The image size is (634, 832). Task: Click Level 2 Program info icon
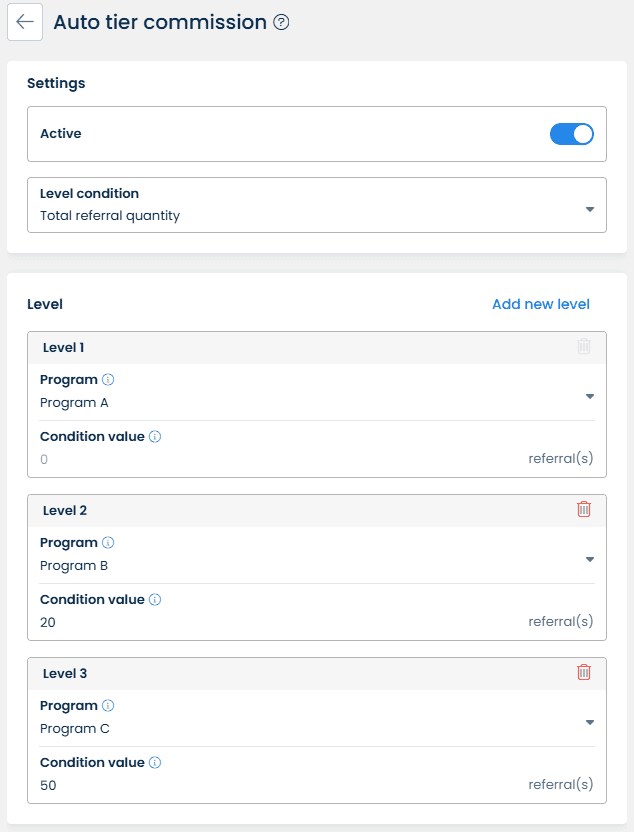point(108,543)
